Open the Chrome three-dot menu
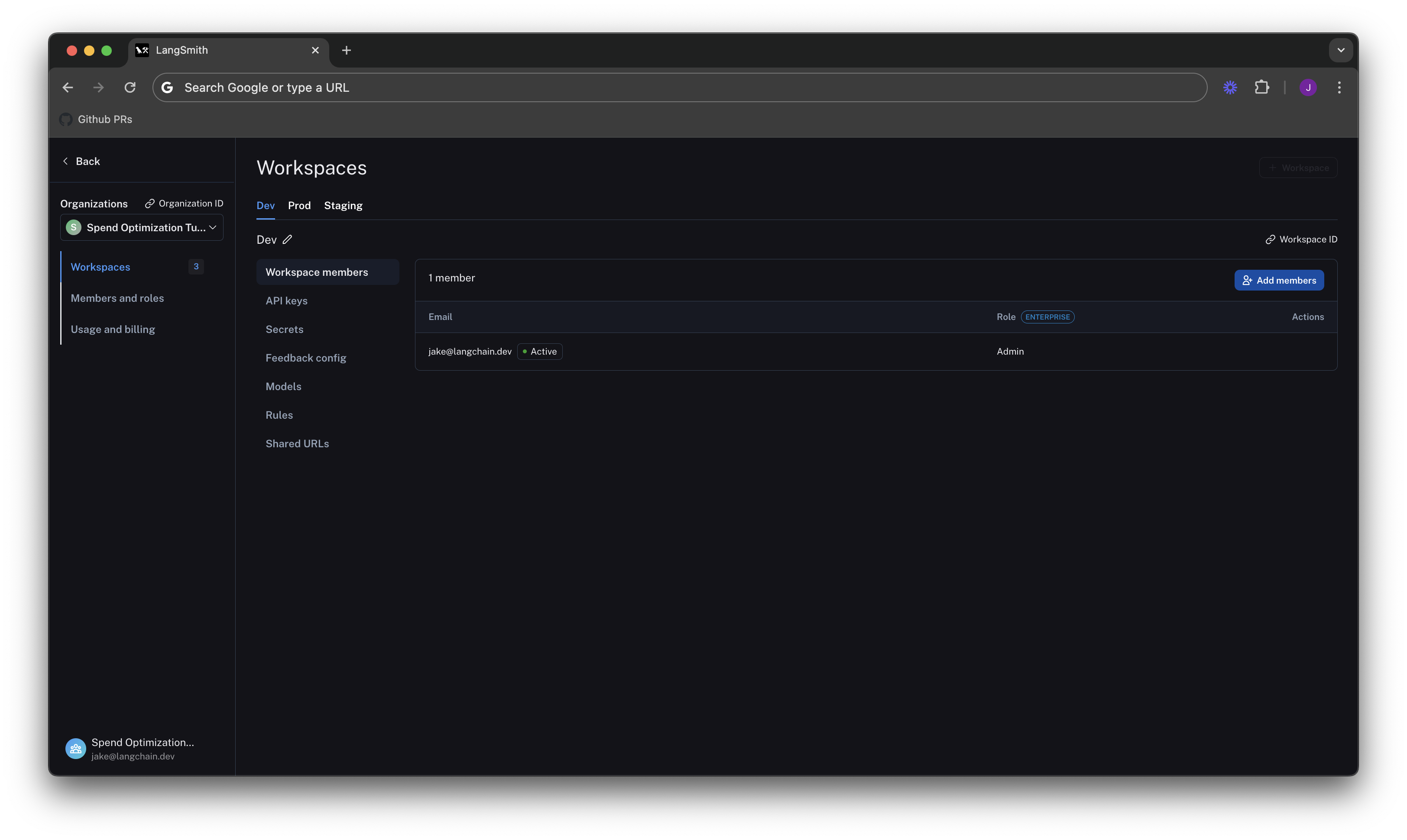 (x=1339, y=87)
